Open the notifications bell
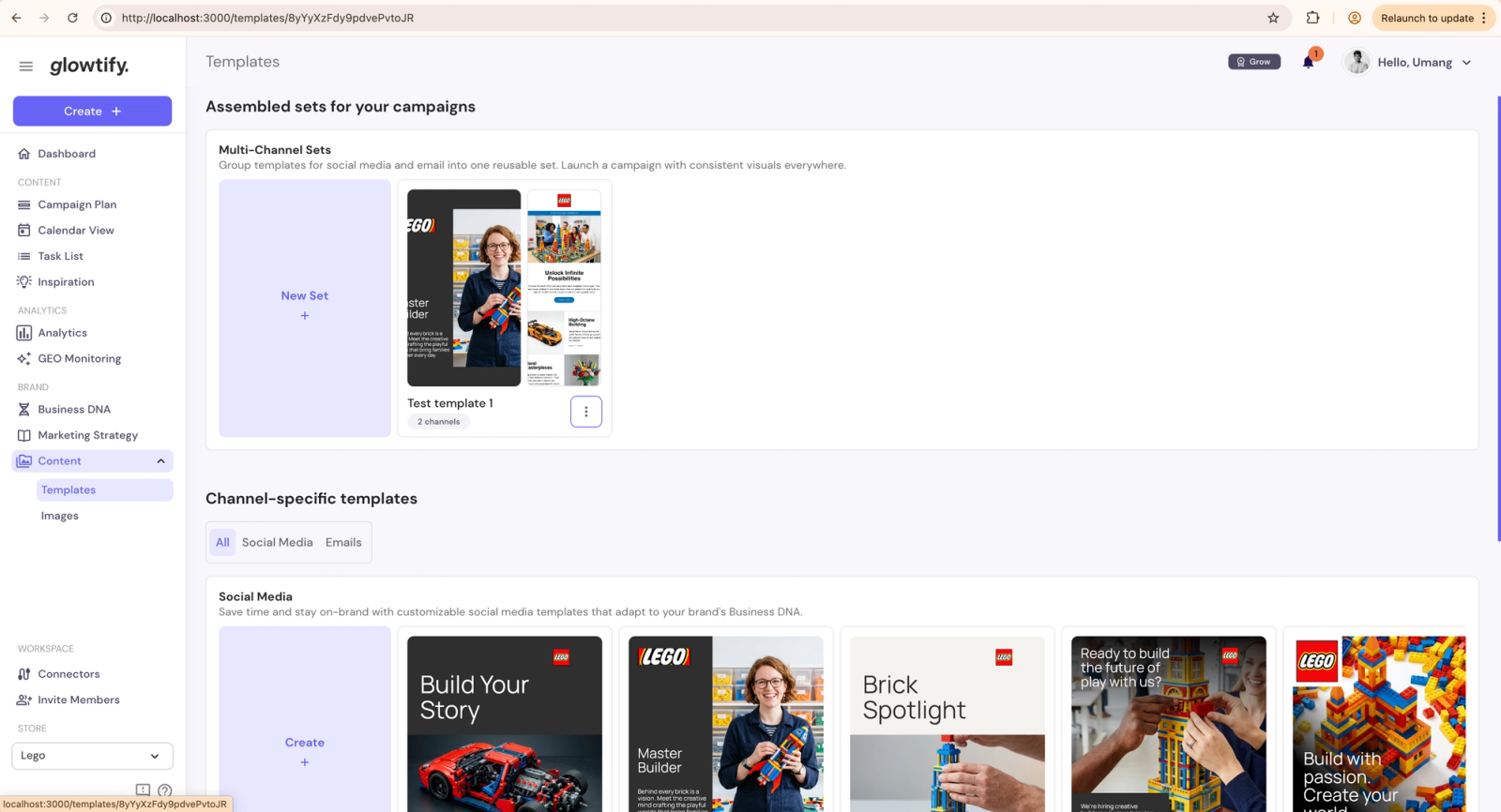This screenshot has width=1501, height=812. tap(1309, 63)
